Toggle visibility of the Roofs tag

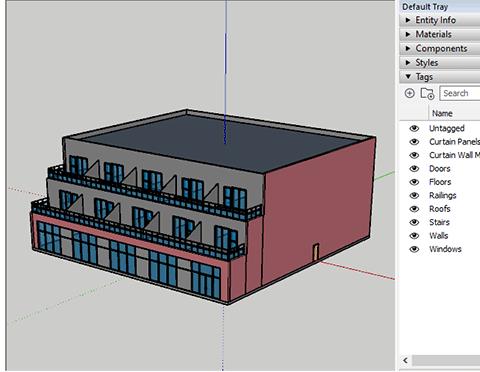414,209
